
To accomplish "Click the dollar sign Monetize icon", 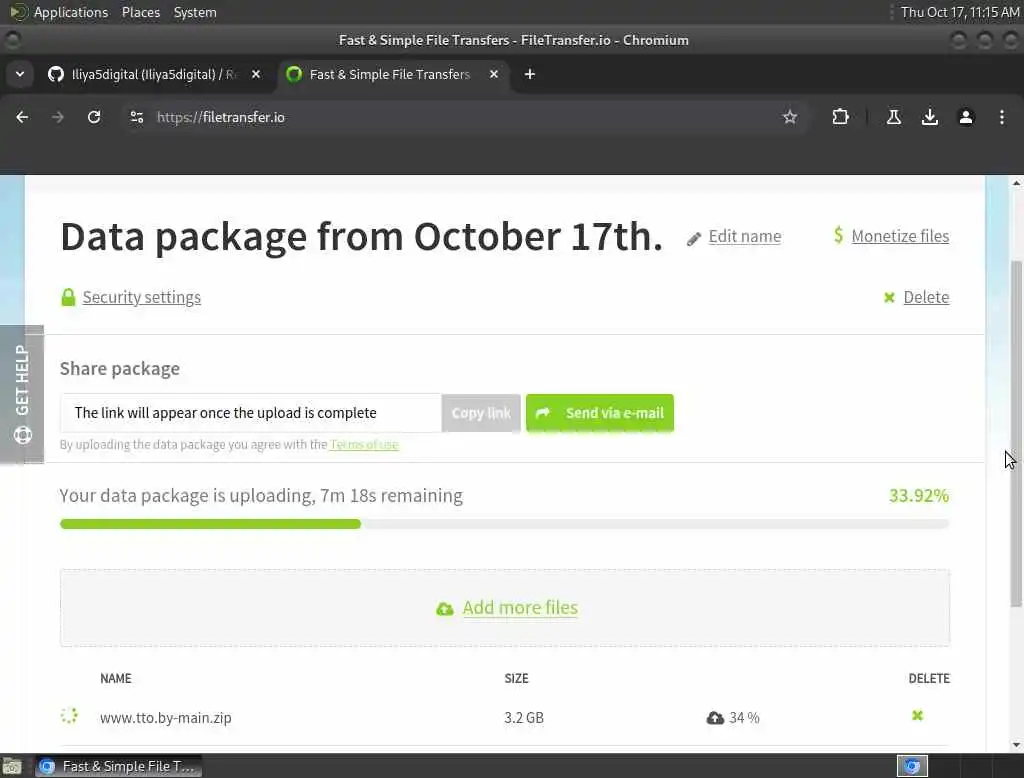I will pos(838,235).
